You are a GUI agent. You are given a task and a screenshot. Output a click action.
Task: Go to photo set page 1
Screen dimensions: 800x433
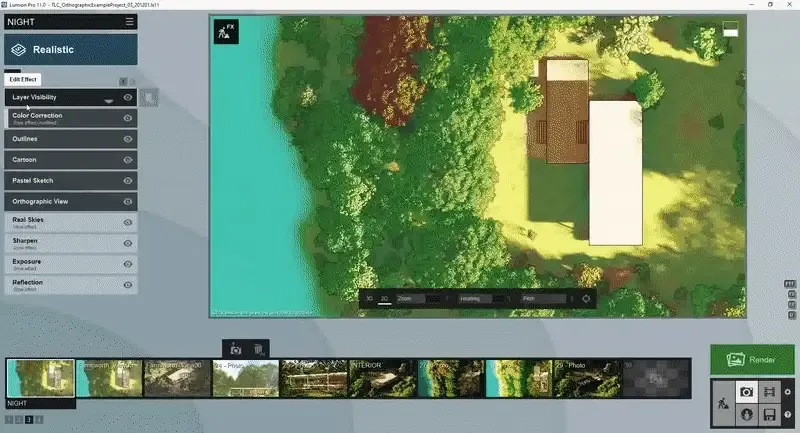click(x=9, y=420)
